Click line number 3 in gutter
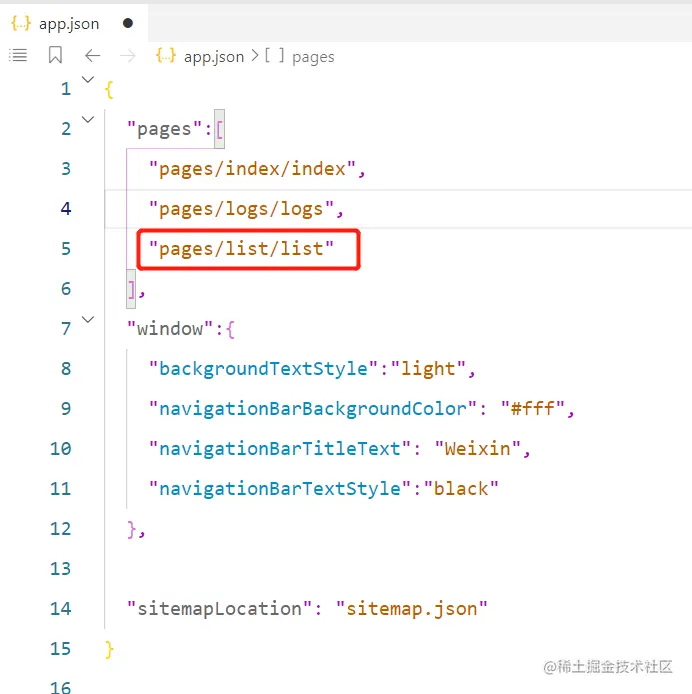The height and width of the screenshot is (694, 692). pyautogui.click(x=66, y=169)
